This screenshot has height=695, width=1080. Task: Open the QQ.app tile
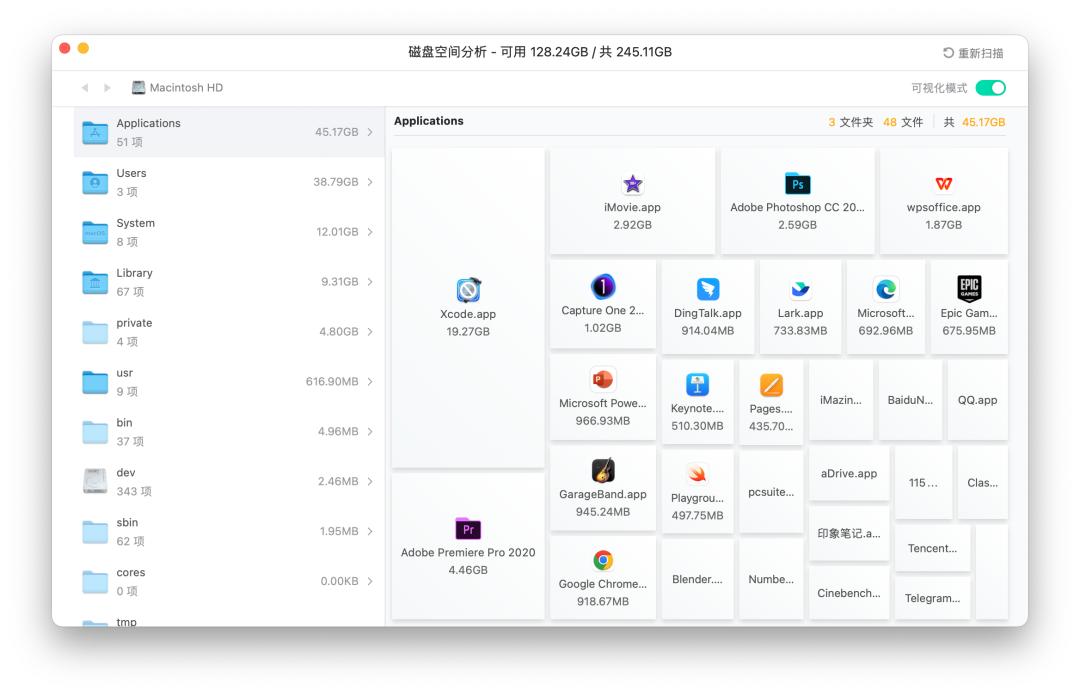pos(977,400)
